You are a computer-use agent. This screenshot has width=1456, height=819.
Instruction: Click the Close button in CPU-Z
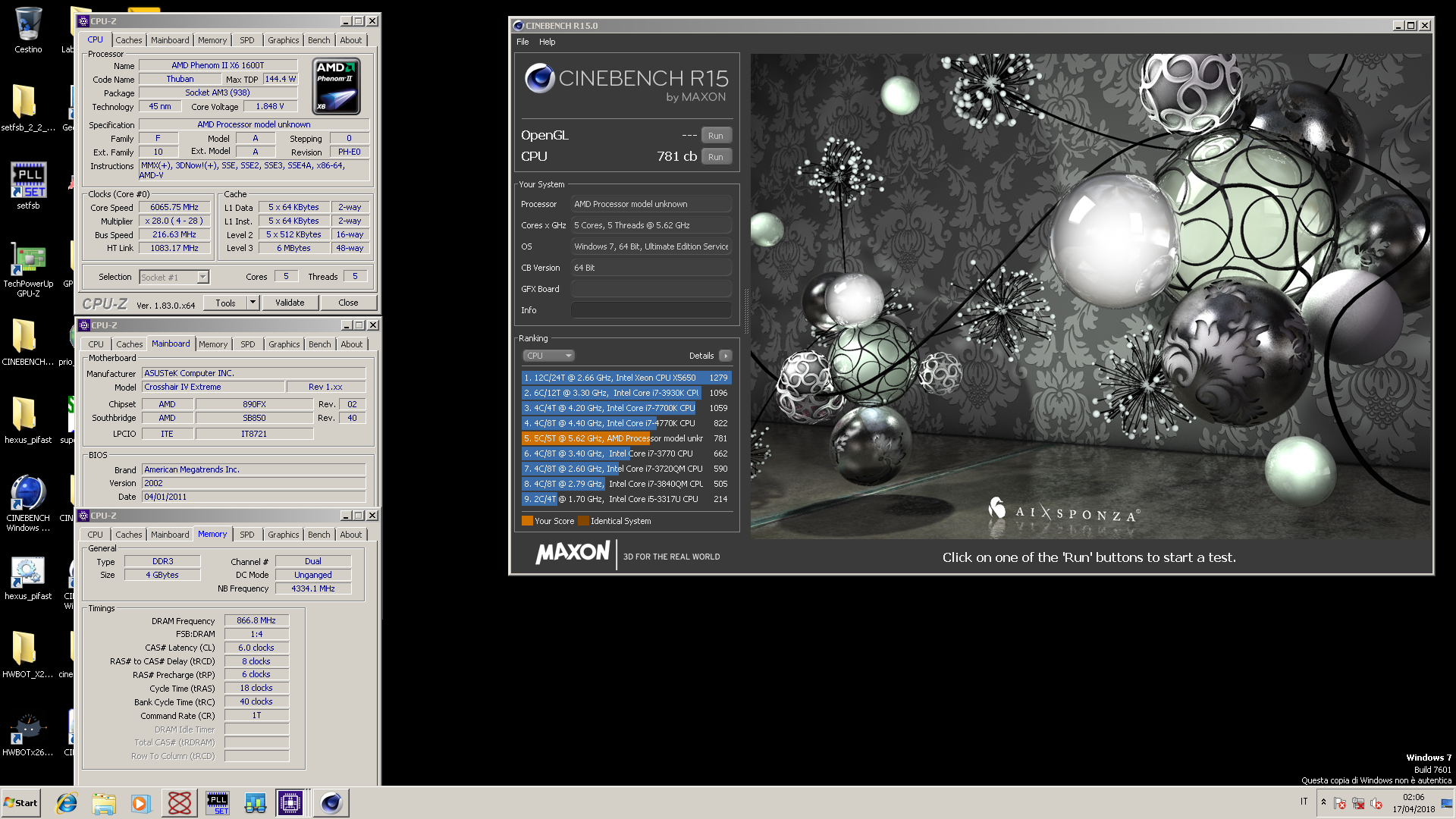click(348, 303)
